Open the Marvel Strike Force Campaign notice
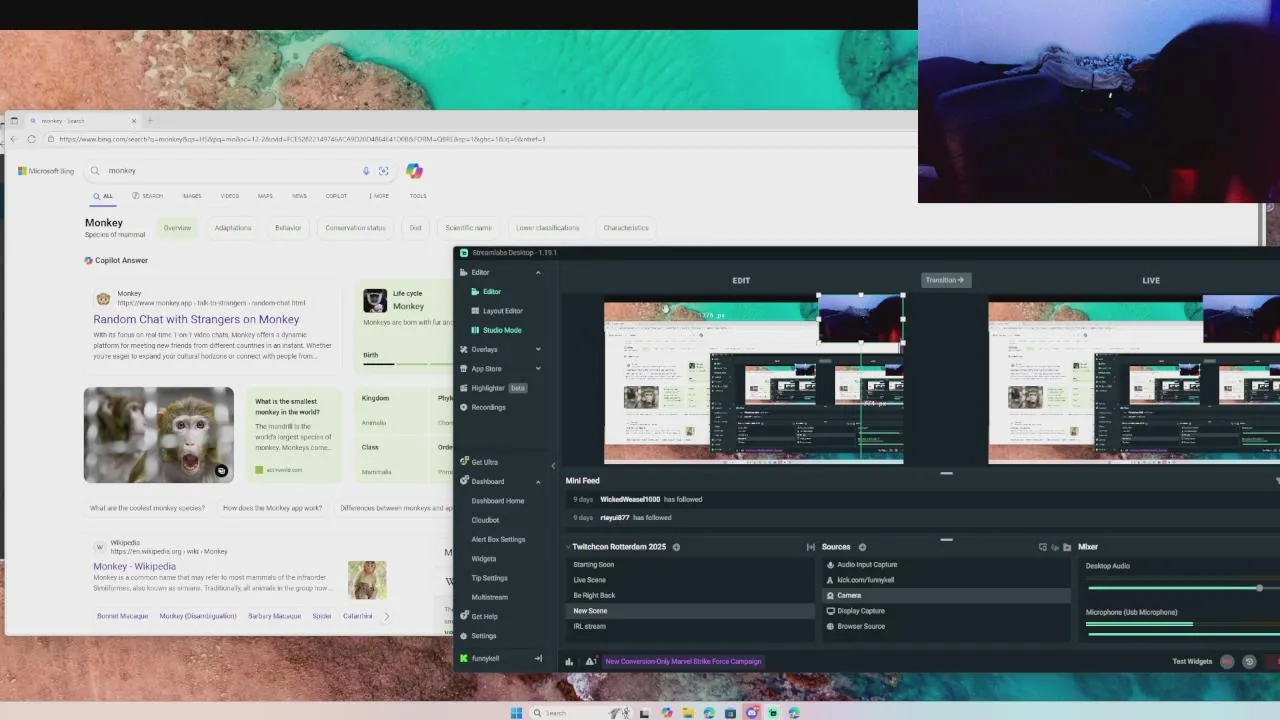Viewport: 1280px width, 720px height. [683, 661]
